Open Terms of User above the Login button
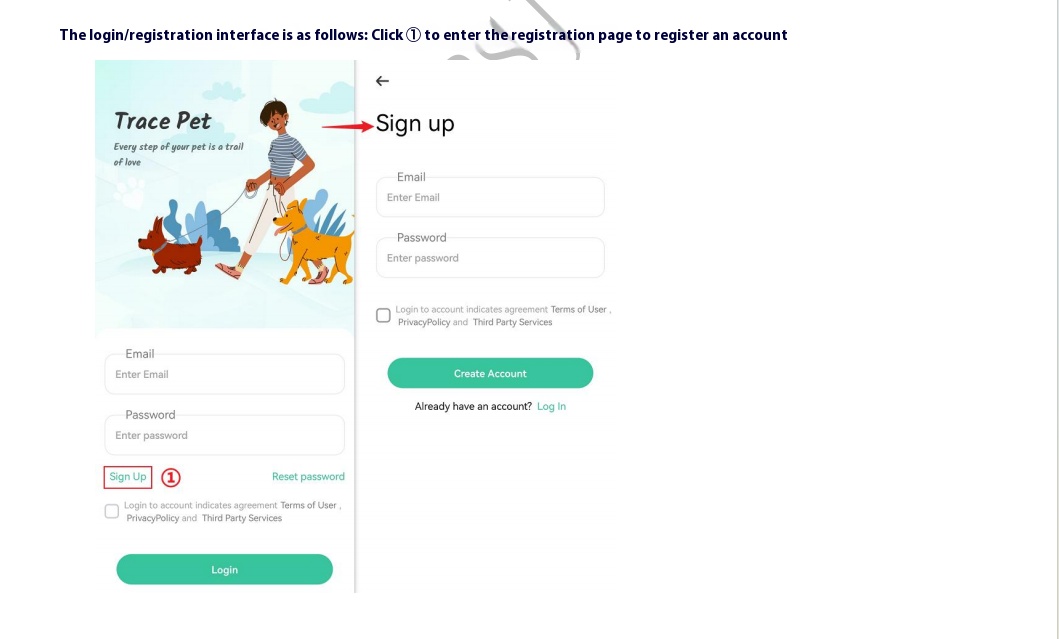 click(x=308, y=506)
